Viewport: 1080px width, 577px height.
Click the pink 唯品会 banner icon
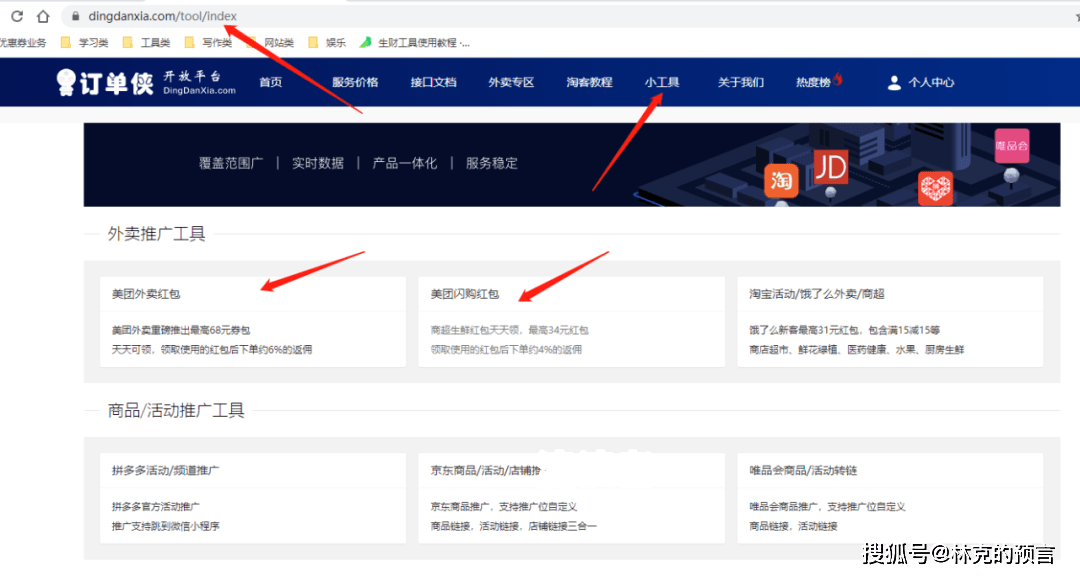coord(1011,146)
